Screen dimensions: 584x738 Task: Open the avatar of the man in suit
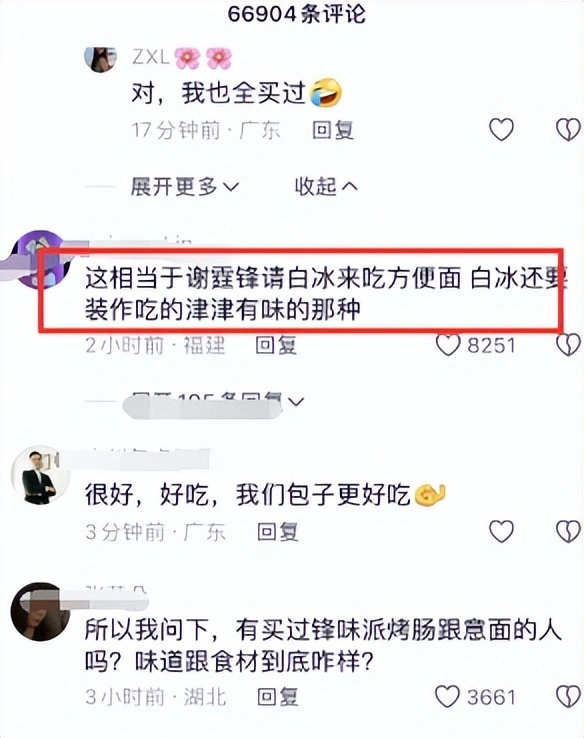click(41, 475)
